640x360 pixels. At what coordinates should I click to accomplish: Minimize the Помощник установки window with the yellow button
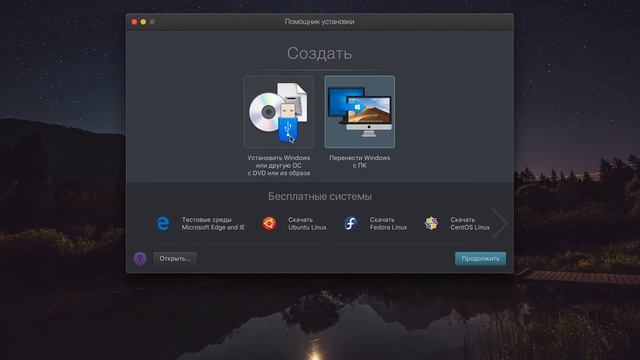point(143,22)
